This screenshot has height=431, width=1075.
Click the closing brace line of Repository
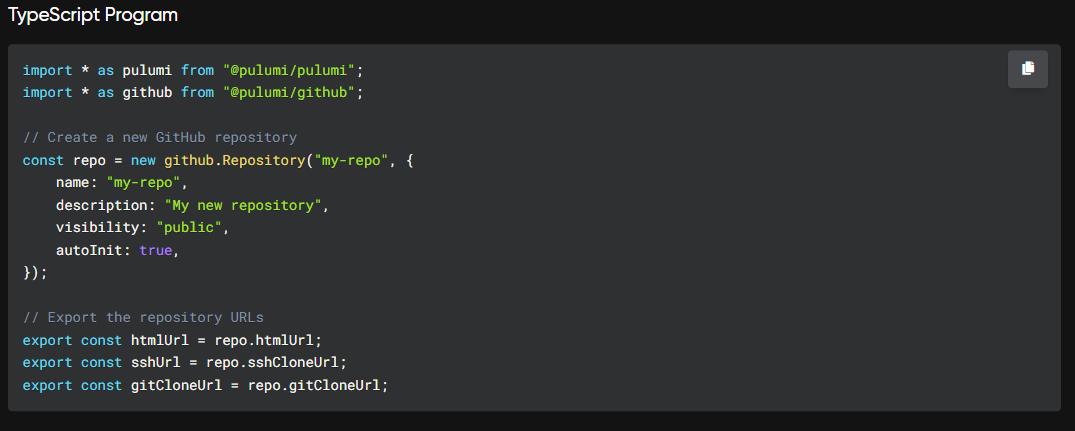coord(35,272)
